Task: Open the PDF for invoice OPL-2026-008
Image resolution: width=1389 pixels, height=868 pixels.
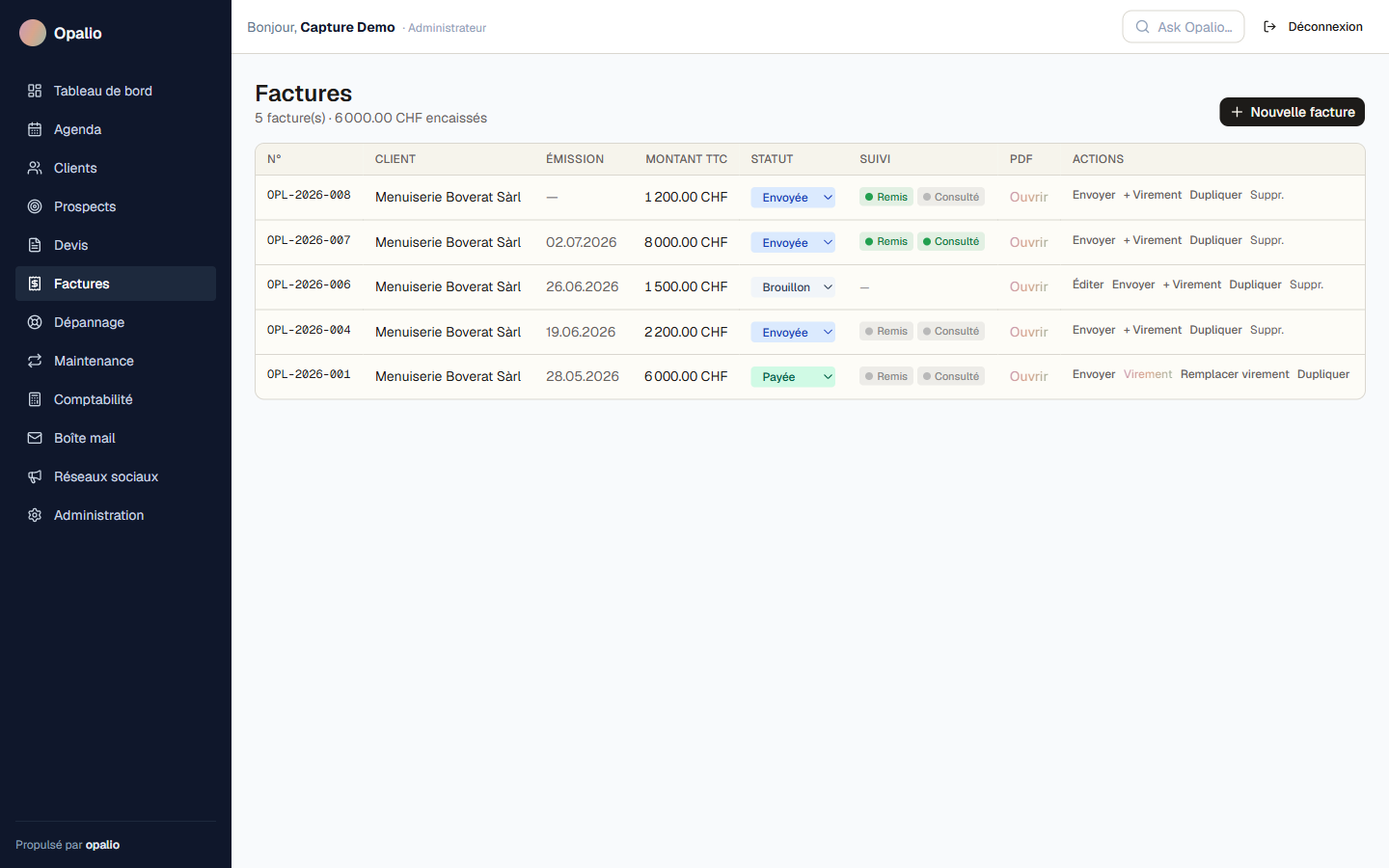Action: (1028, 197)
